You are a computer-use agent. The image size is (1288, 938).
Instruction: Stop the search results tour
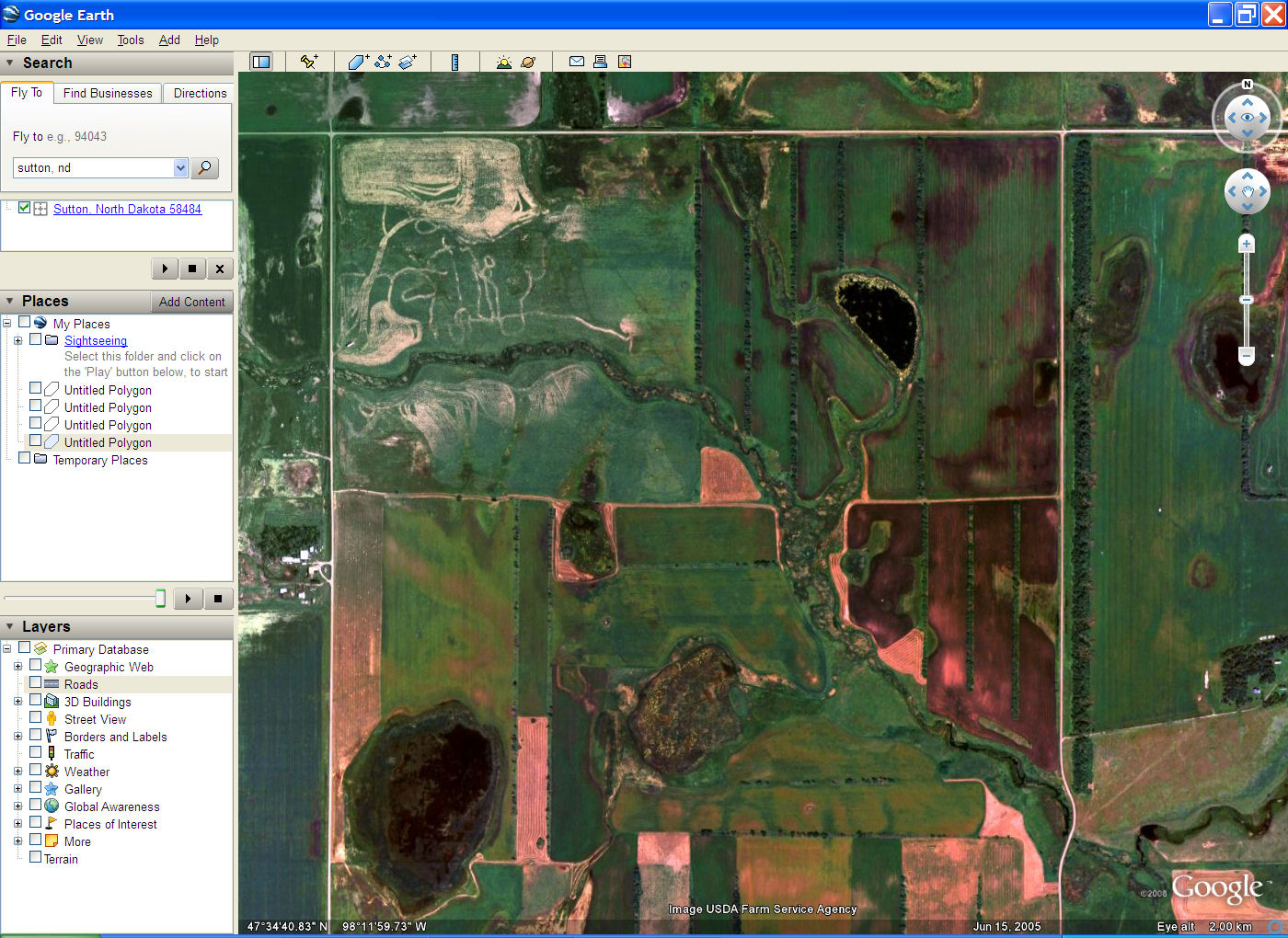(191, 269)
